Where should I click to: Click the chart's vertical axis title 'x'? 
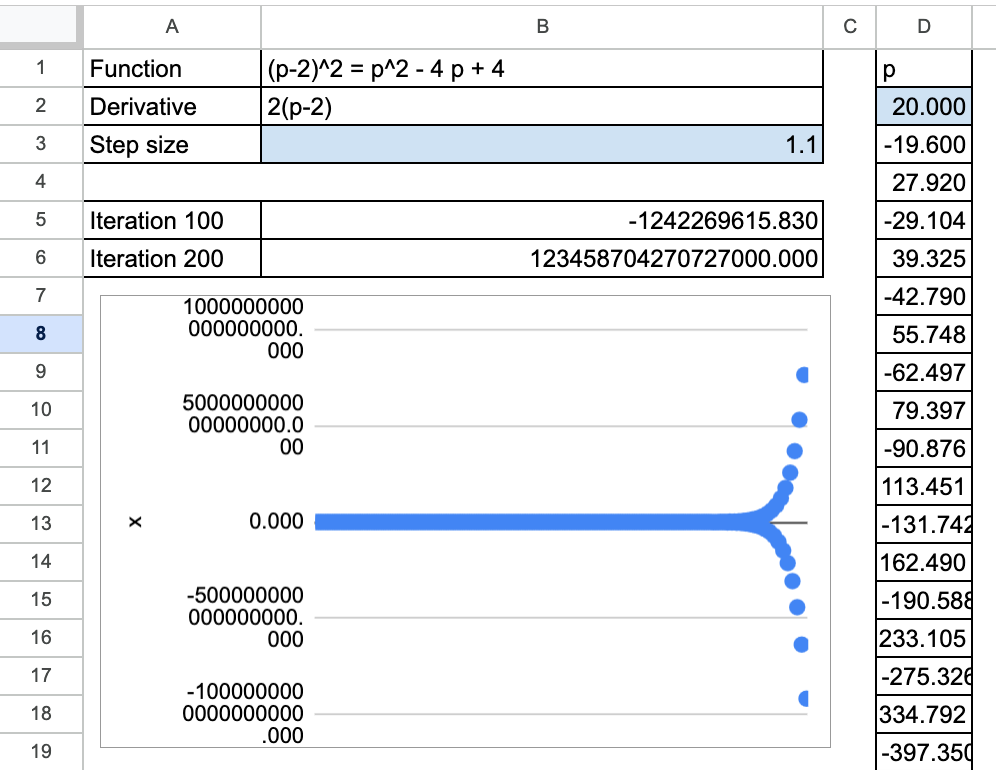137,522
